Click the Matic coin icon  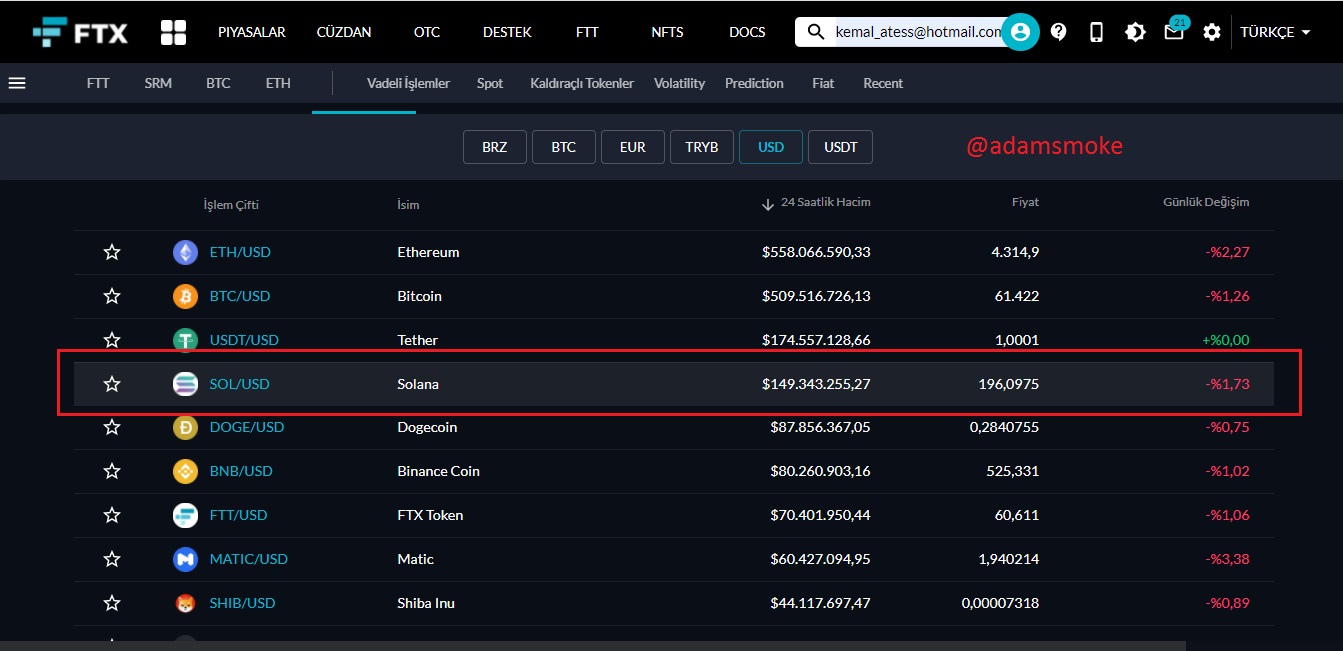185,559
